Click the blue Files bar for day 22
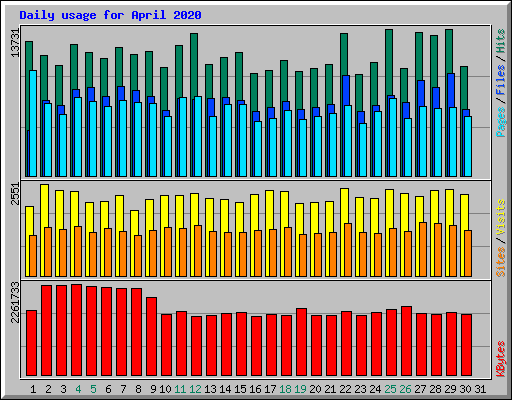 click(346, 91)
